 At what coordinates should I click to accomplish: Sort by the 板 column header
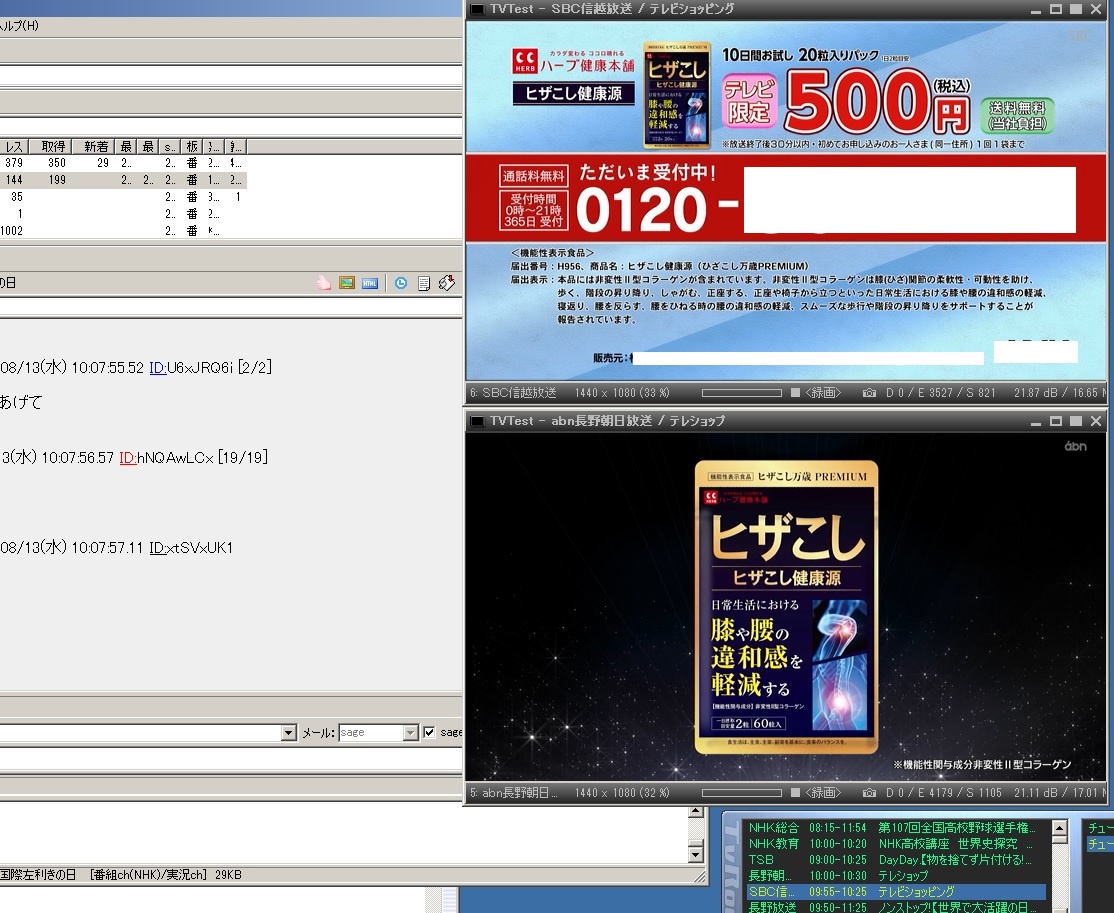[192, 146]
